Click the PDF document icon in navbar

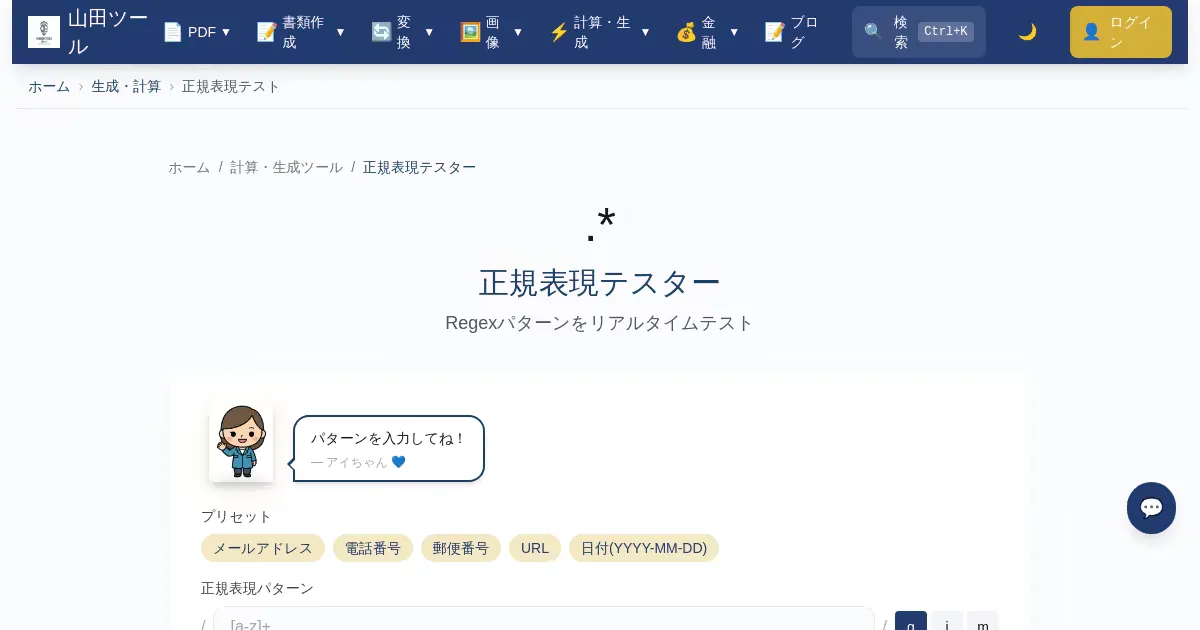(x=173, y=32)
